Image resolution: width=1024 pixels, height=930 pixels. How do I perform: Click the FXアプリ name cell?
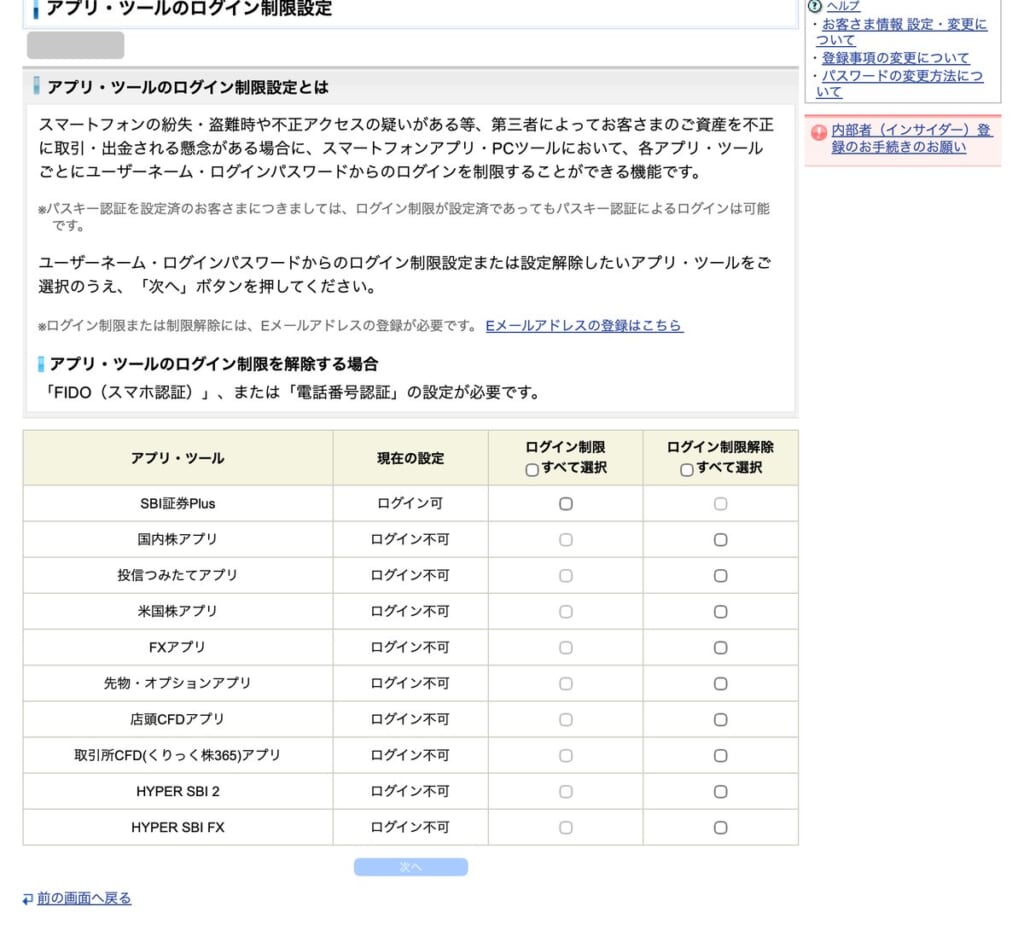[178, 647]
